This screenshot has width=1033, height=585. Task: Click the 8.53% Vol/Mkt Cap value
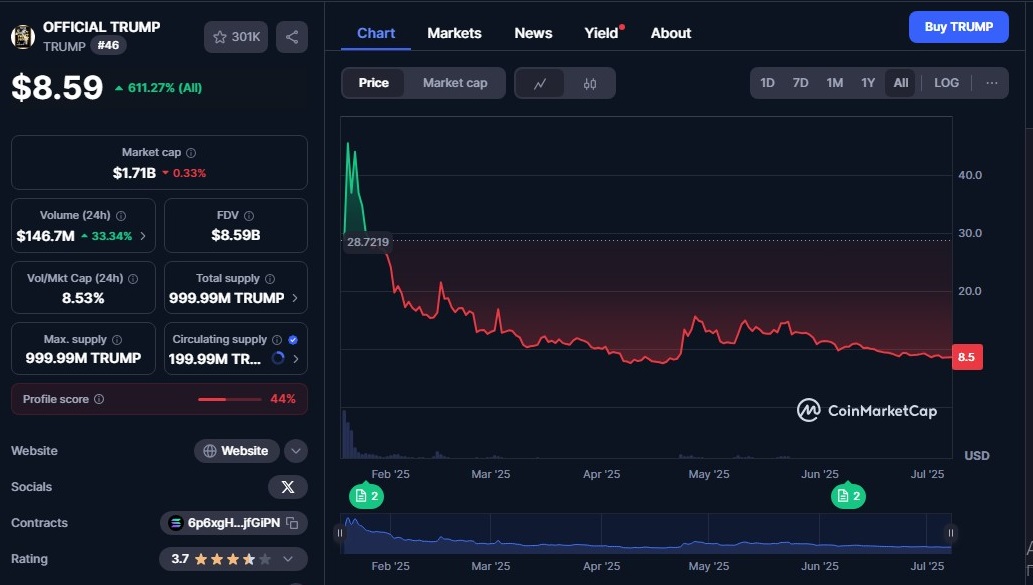[83, 298]
